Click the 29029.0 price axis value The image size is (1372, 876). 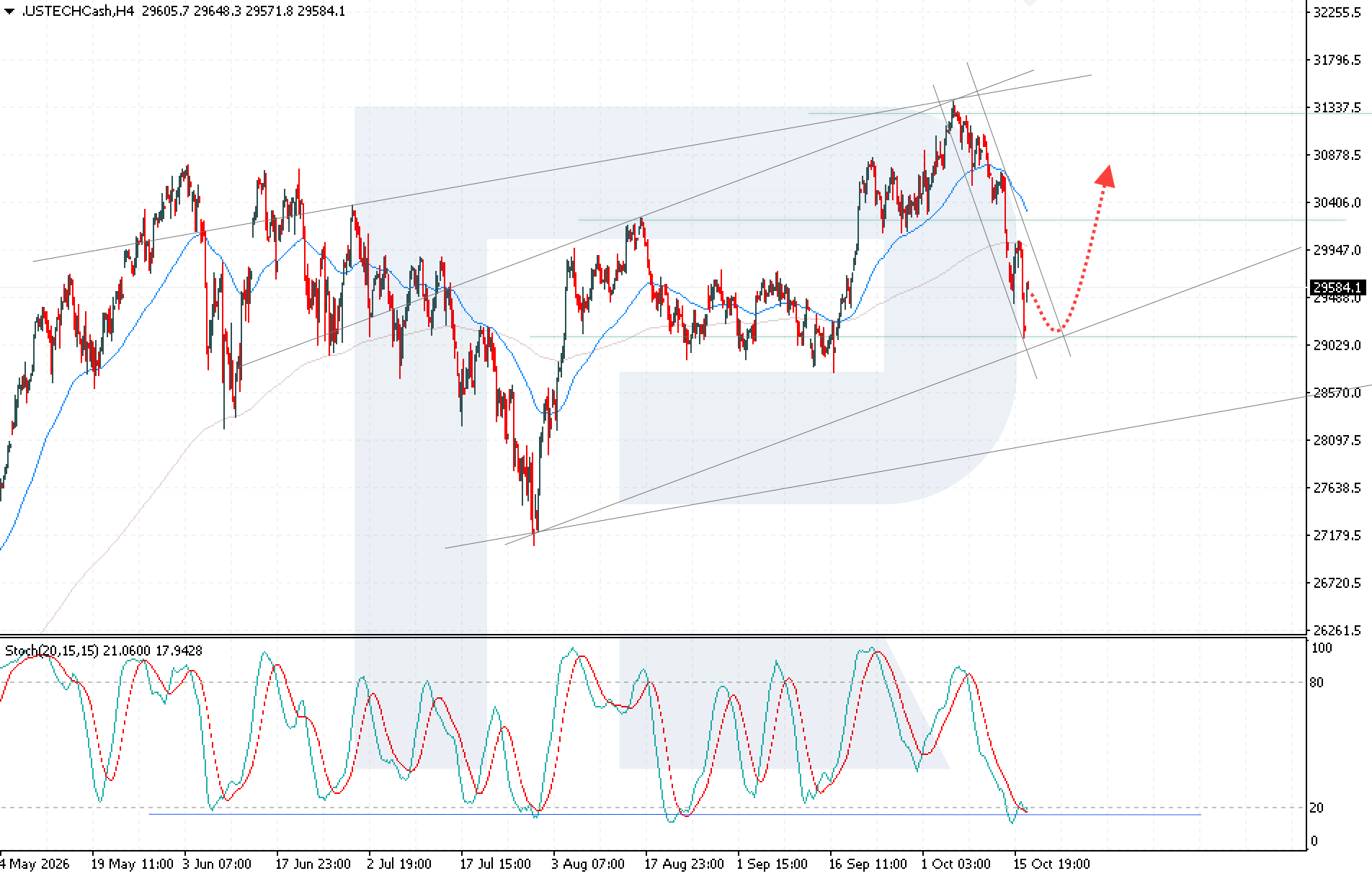point(1337,345)
